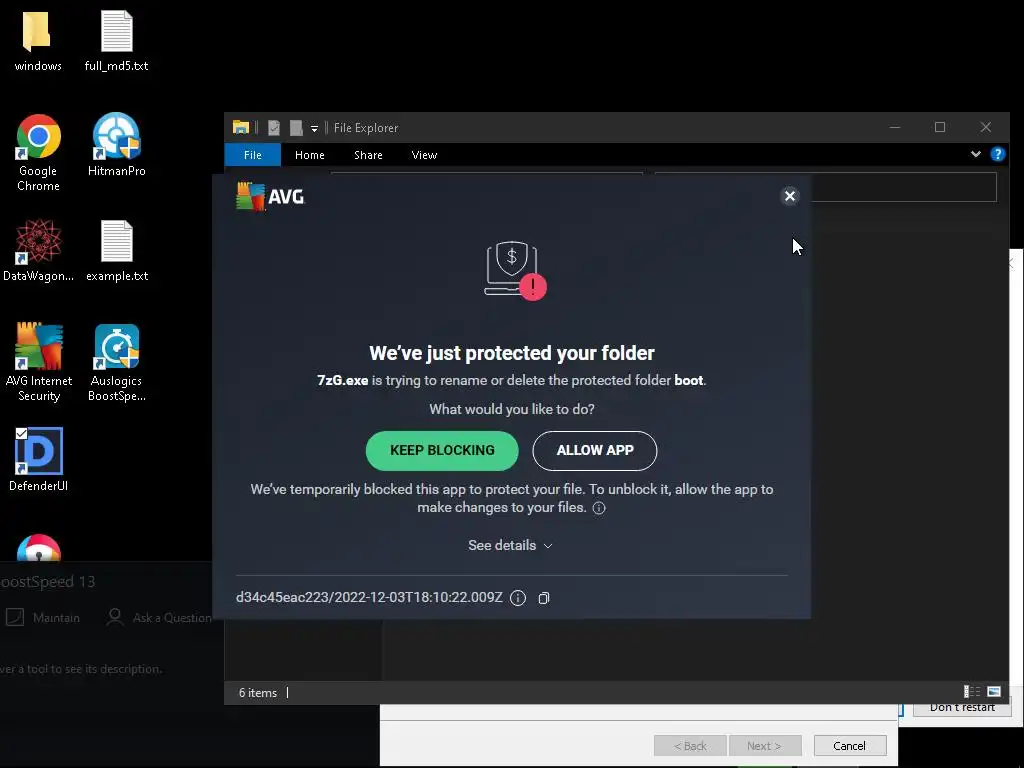Launch Auslogics BoostSpeed shortcut
Image resolution: width=1024 pixels, height=768 pixels.
[x=116, y=362]
